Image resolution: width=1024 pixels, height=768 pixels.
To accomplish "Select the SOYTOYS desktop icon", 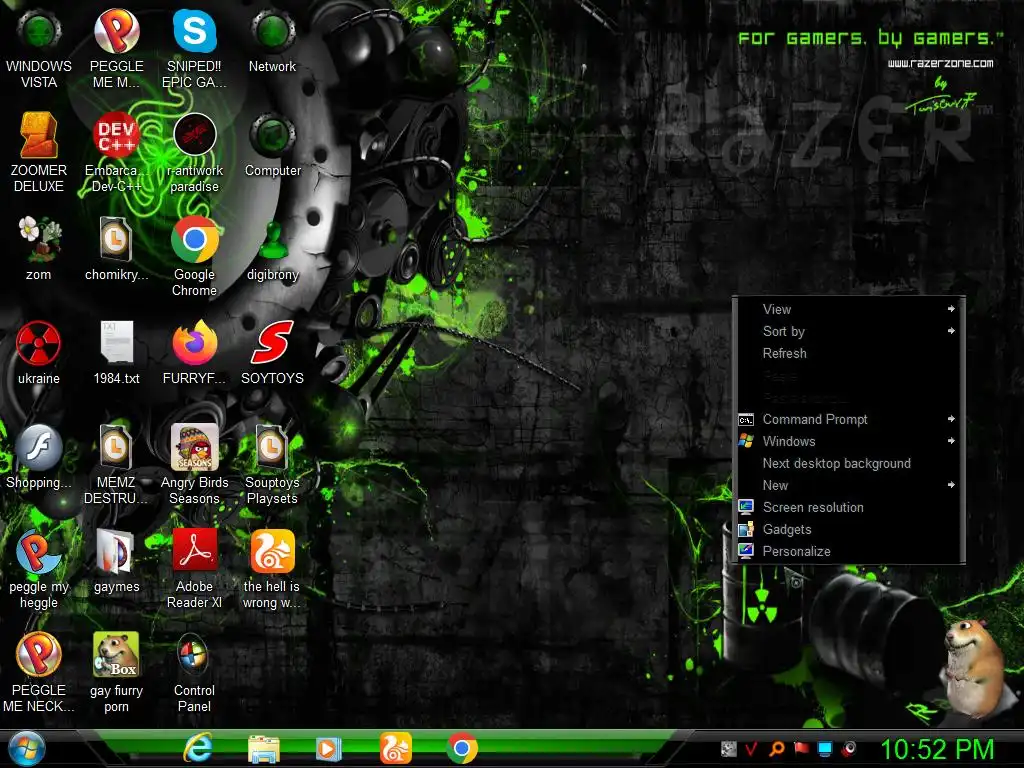I will tap(272, 353).
